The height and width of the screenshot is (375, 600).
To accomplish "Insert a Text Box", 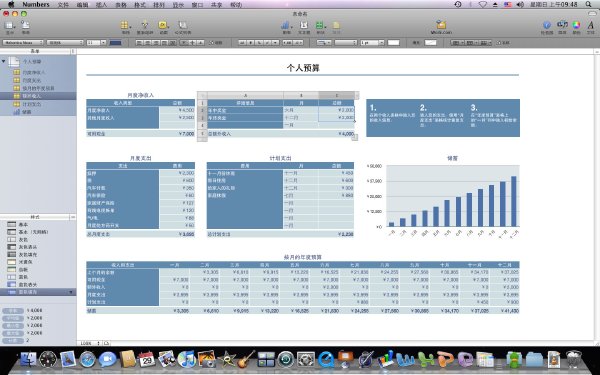I will 304,26.
